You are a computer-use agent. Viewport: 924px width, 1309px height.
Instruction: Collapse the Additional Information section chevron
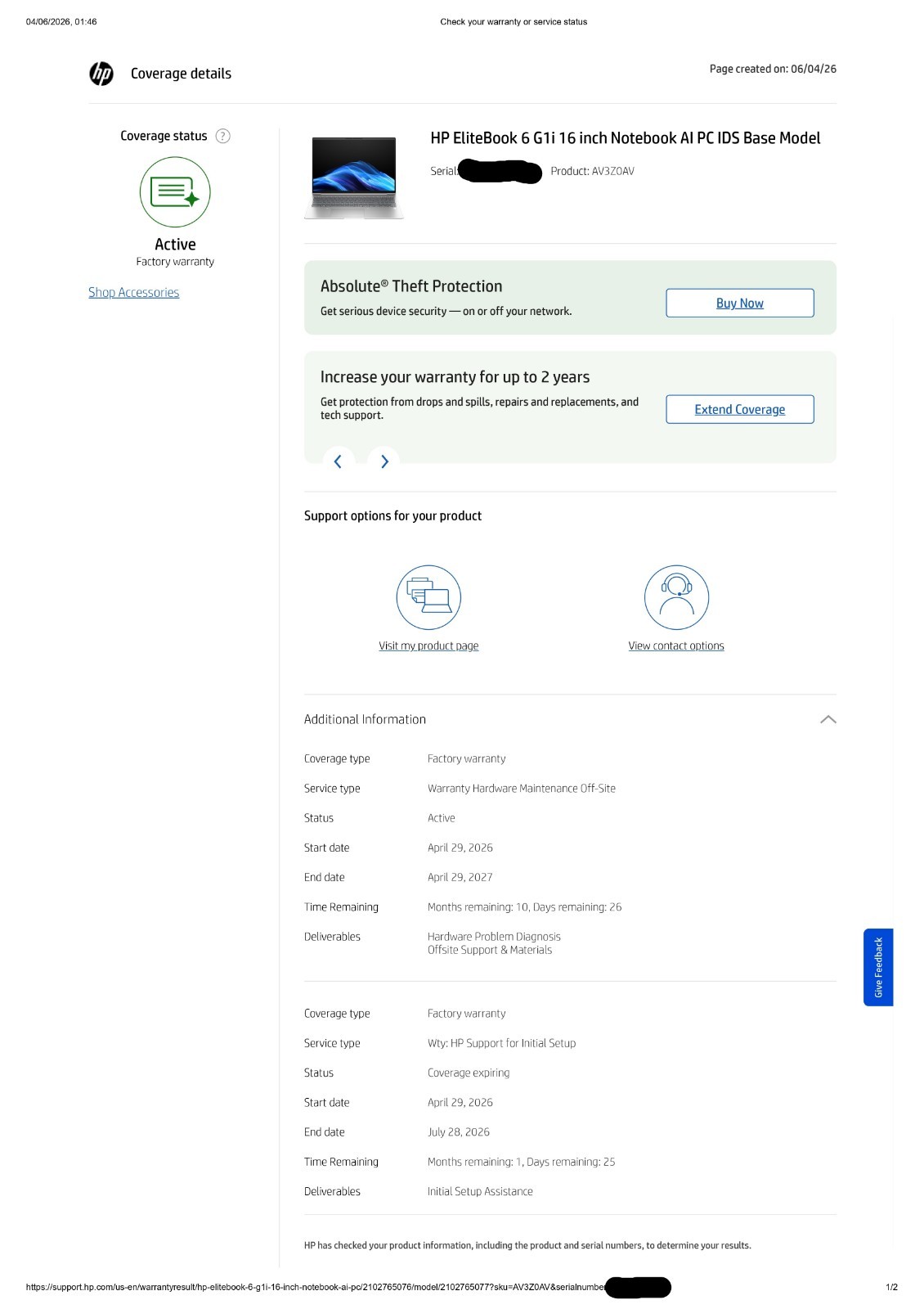point(828,719)
